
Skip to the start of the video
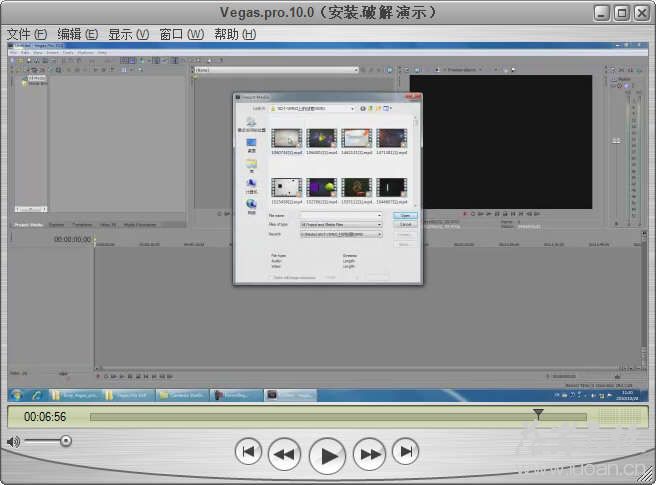pos(249,452)
